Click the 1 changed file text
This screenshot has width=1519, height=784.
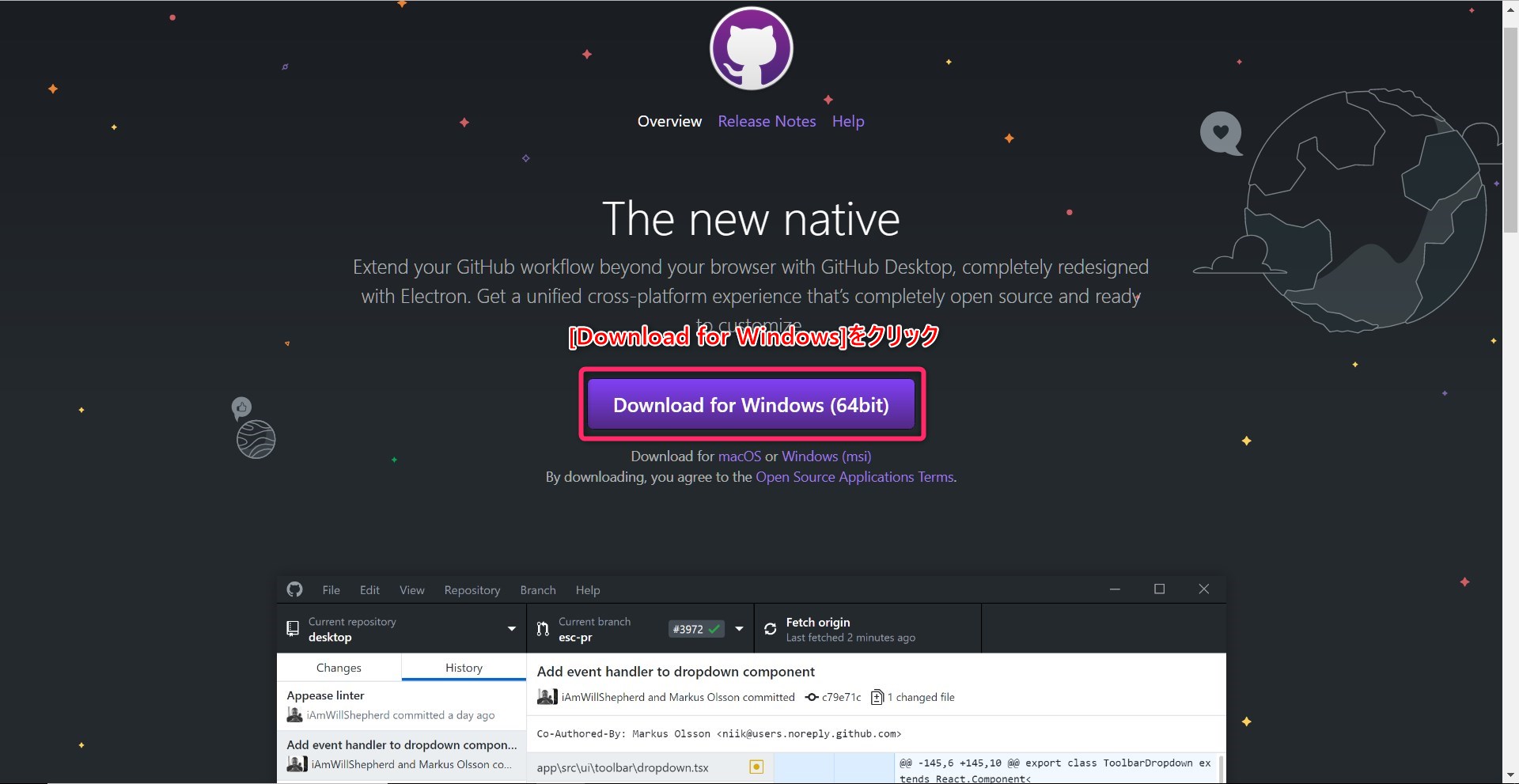(921, 697)
